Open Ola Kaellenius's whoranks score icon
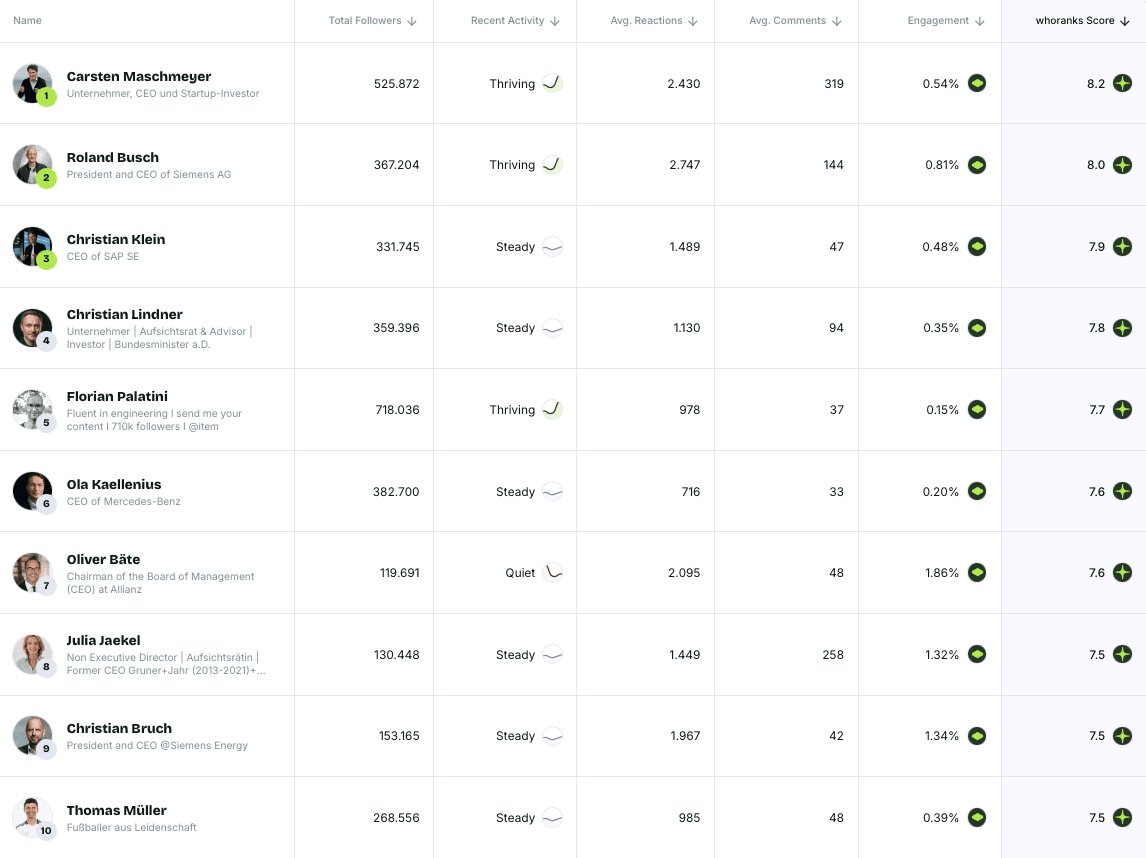The width and height of the screenshot is (1146, 858). pyautogui.click(x=1123, y=492)
